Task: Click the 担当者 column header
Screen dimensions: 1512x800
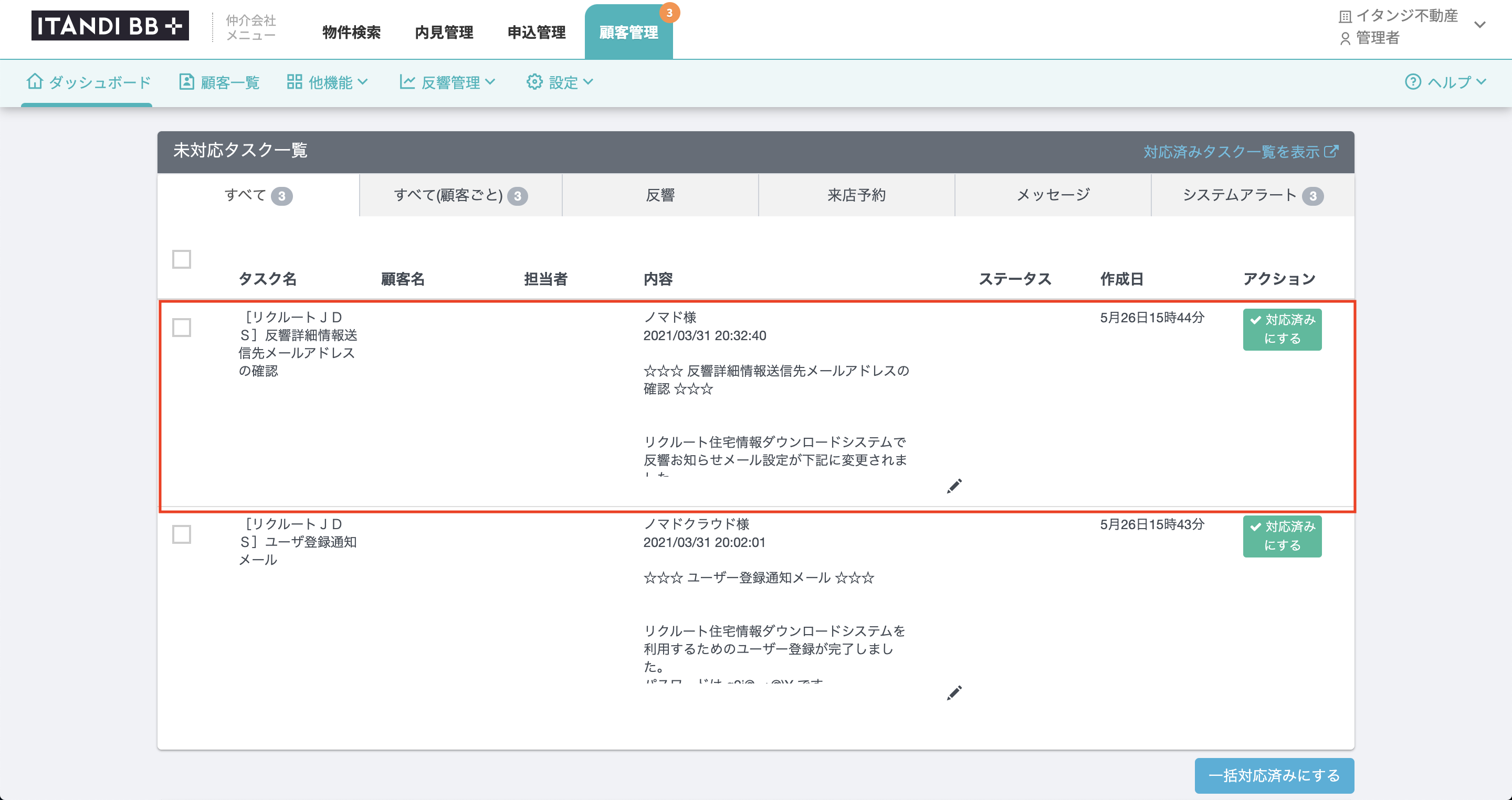Action: coord(545,279)
